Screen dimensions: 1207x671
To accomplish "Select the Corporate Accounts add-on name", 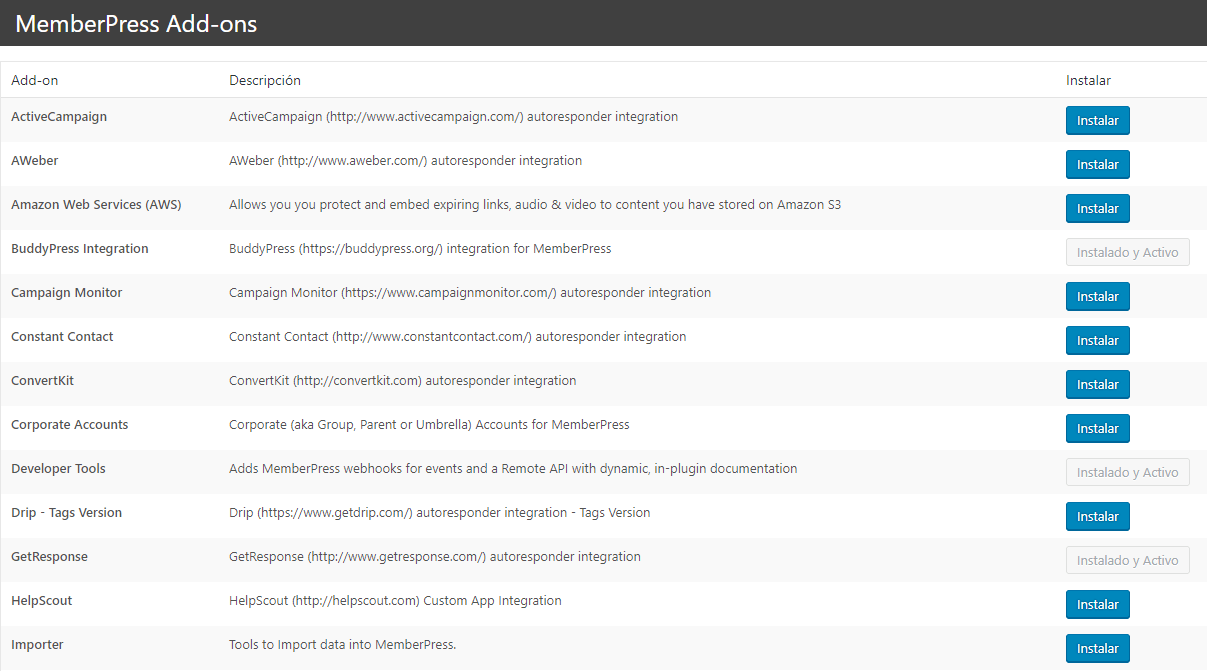I will pyautogui.click(x=70, y=425).
